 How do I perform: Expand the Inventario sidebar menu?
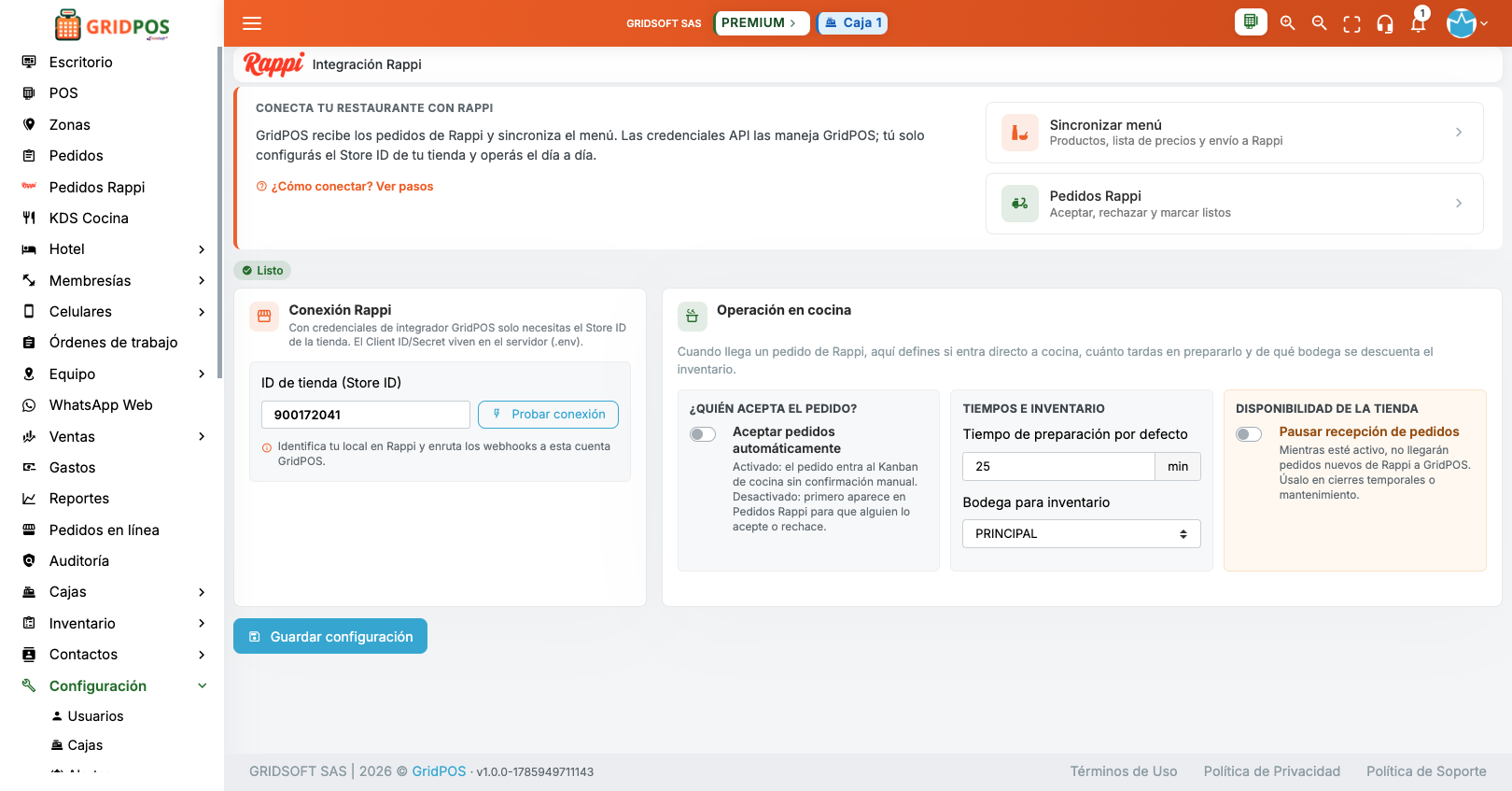(x=202, y=623)
